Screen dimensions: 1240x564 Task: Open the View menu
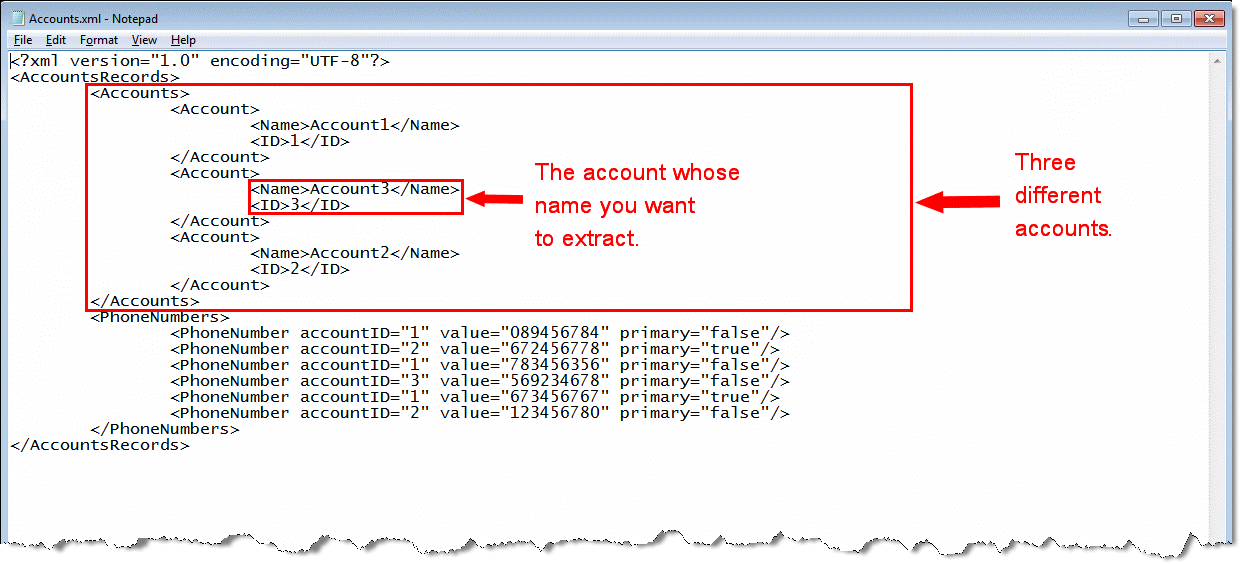[x=144, y=40]
